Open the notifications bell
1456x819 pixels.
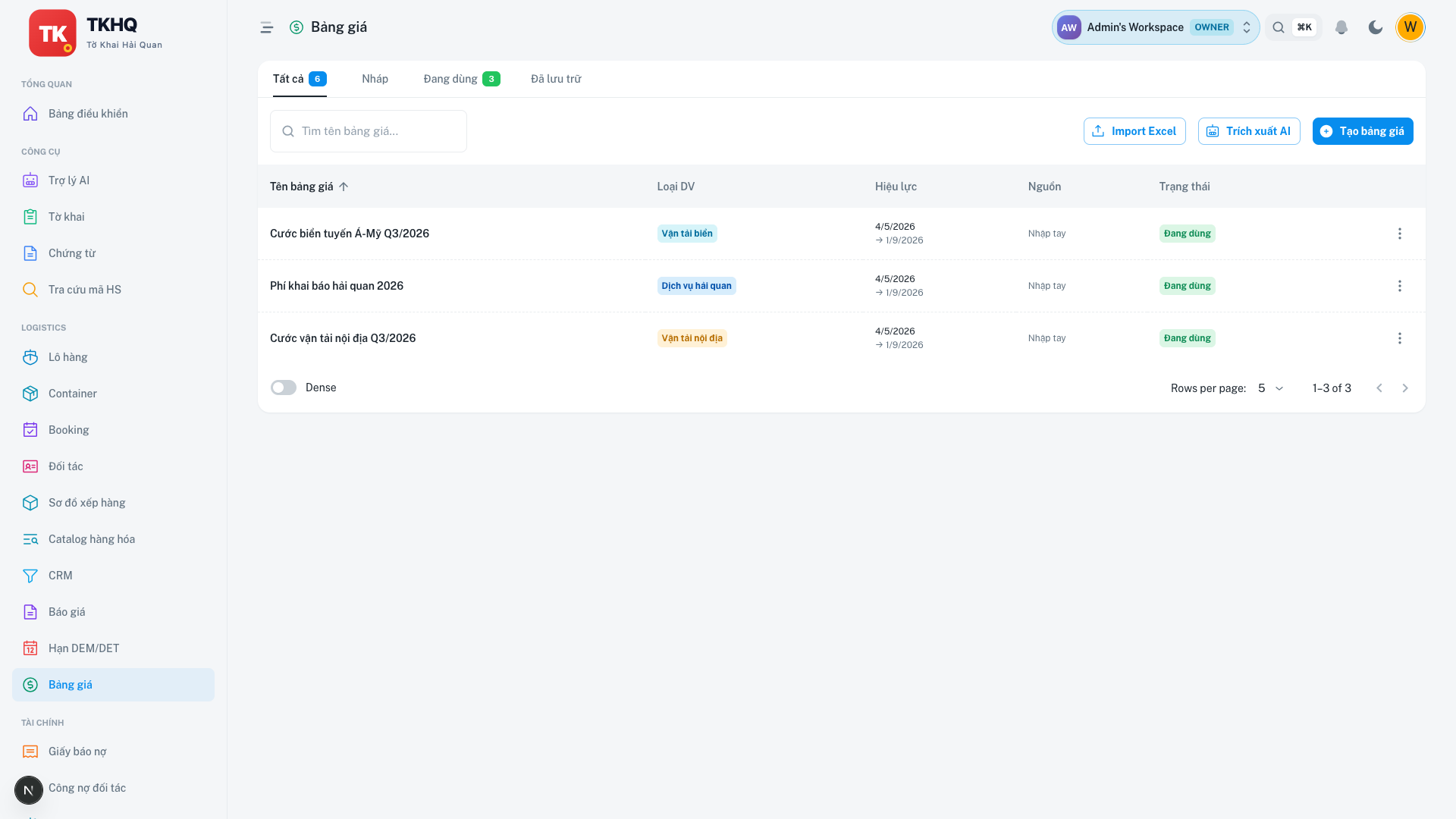click(1341, 27)
